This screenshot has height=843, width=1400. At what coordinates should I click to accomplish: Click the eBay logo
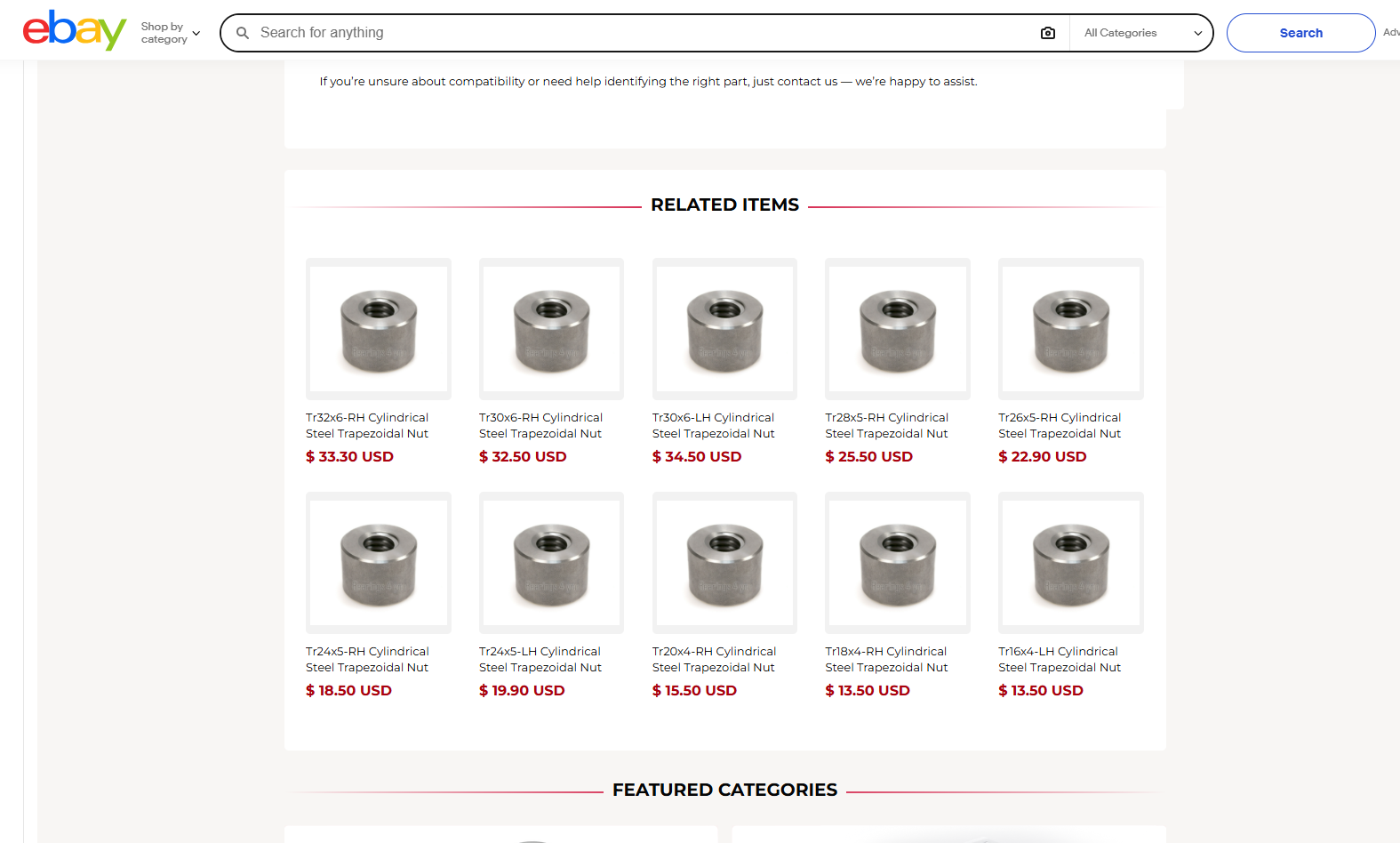75,31
